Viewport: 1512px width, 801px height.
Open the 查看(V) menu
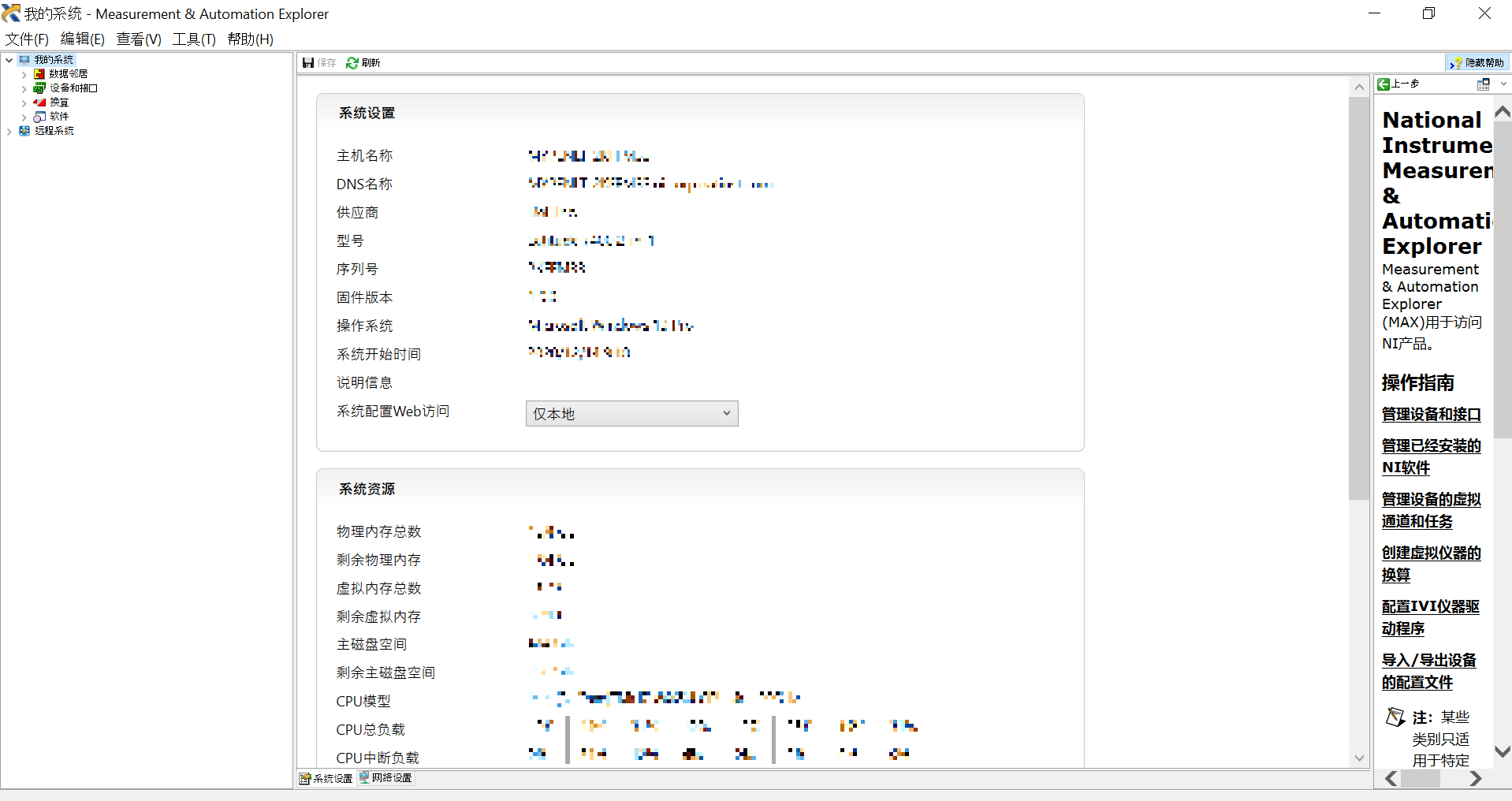pos(139,39)
